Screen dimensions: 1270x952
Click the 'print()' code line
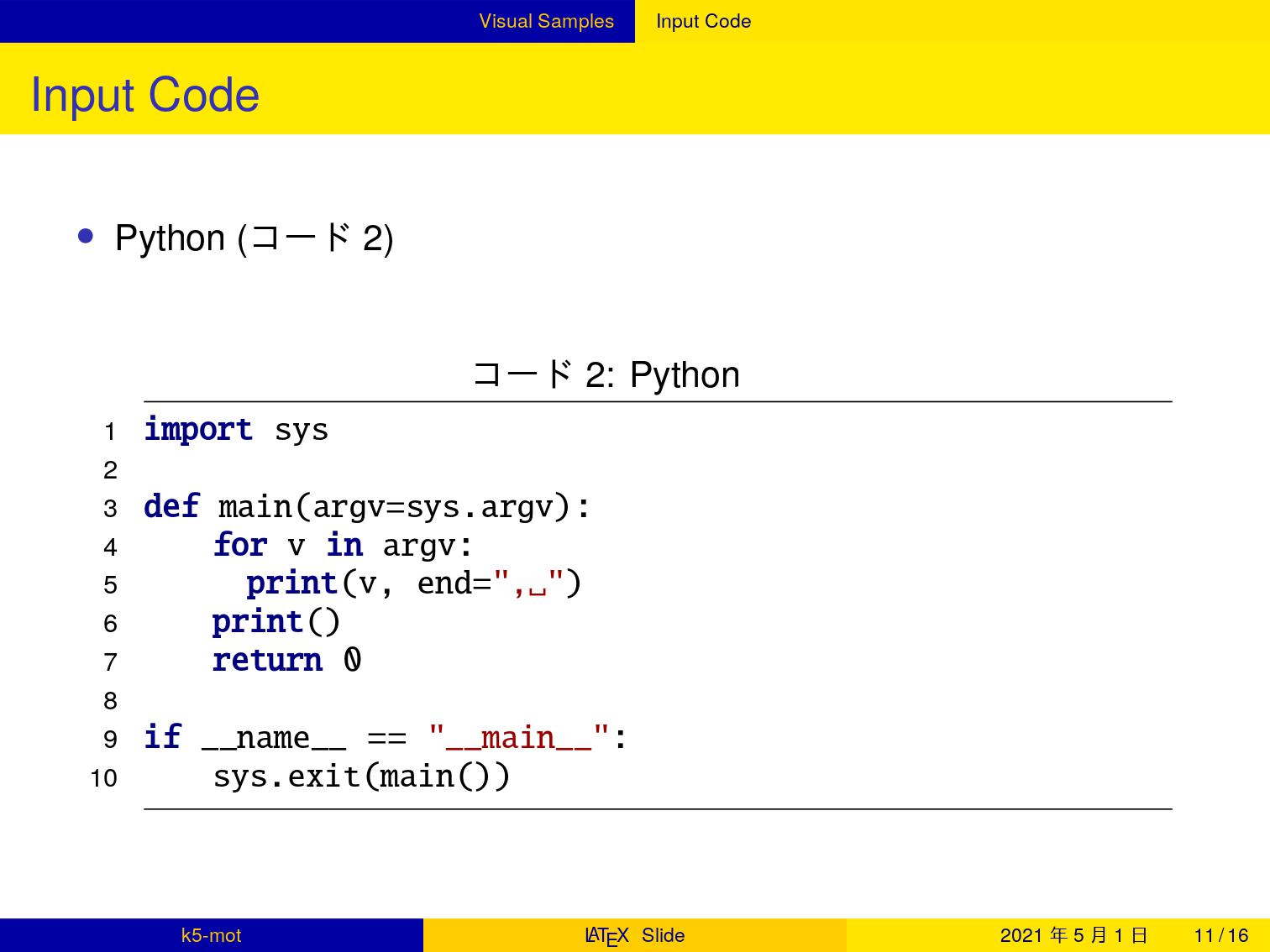[x=276, y=622]
